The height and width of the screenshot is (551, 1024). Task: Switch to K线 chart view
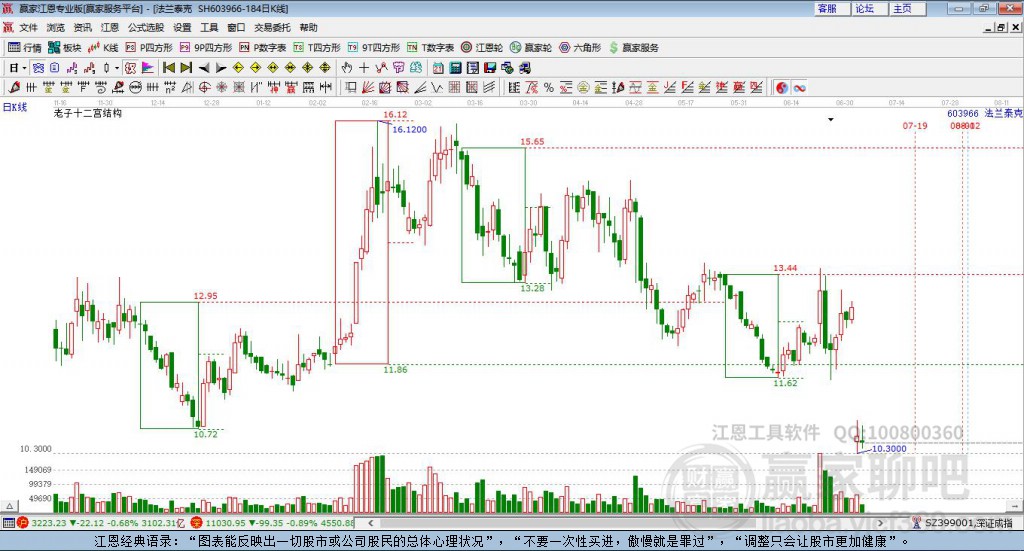[103, 48]
